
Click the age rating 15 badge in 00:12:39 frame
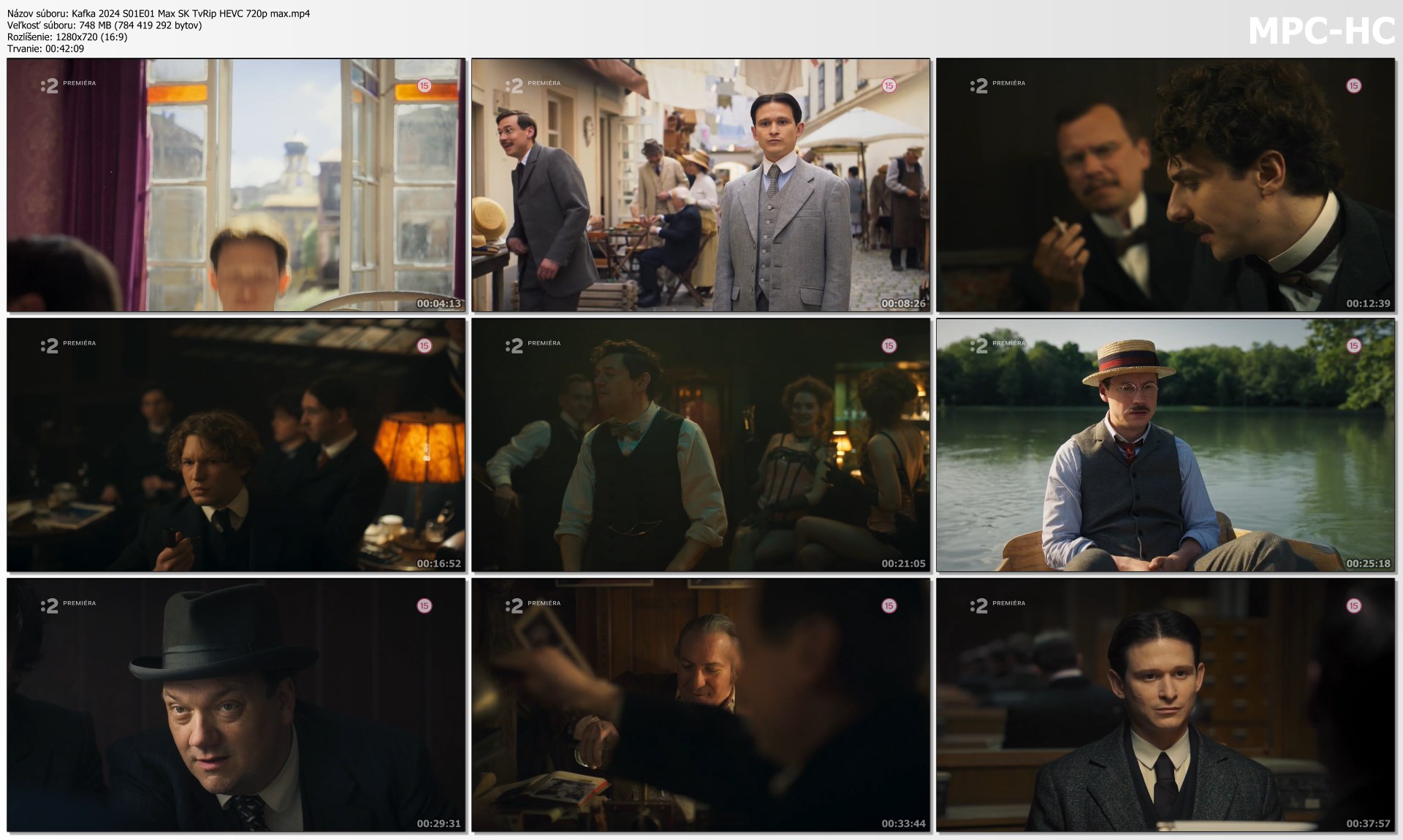1353,85
